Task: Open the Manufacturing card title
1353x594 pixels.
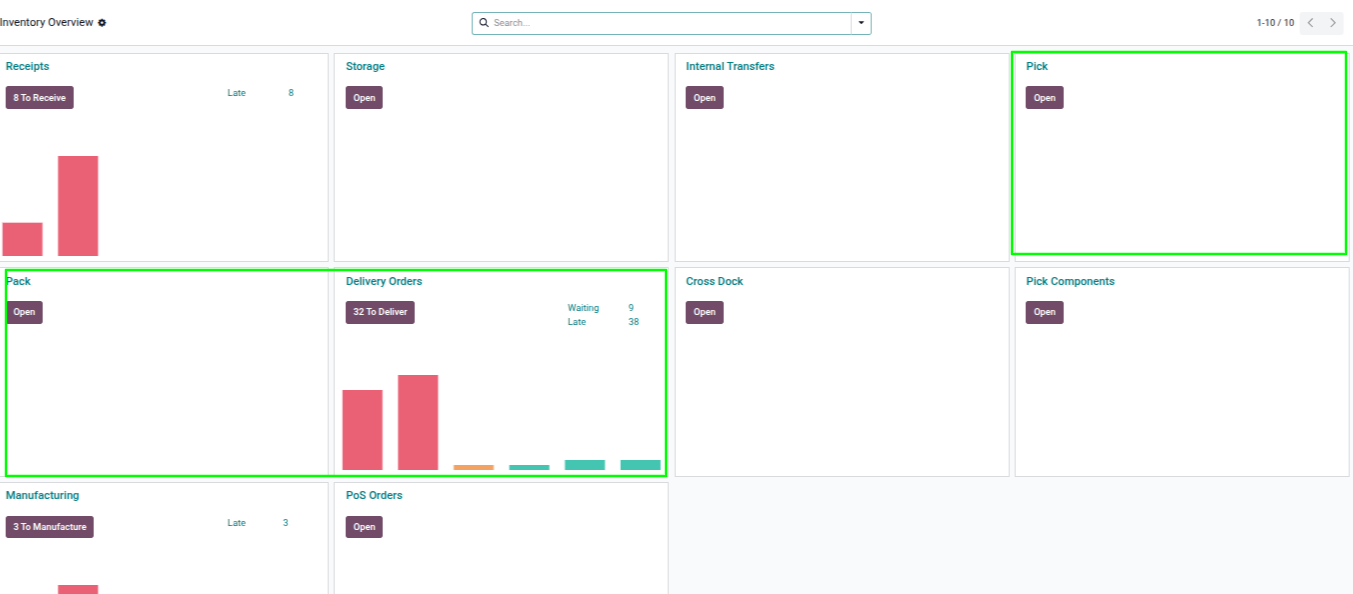Action: 42,496
